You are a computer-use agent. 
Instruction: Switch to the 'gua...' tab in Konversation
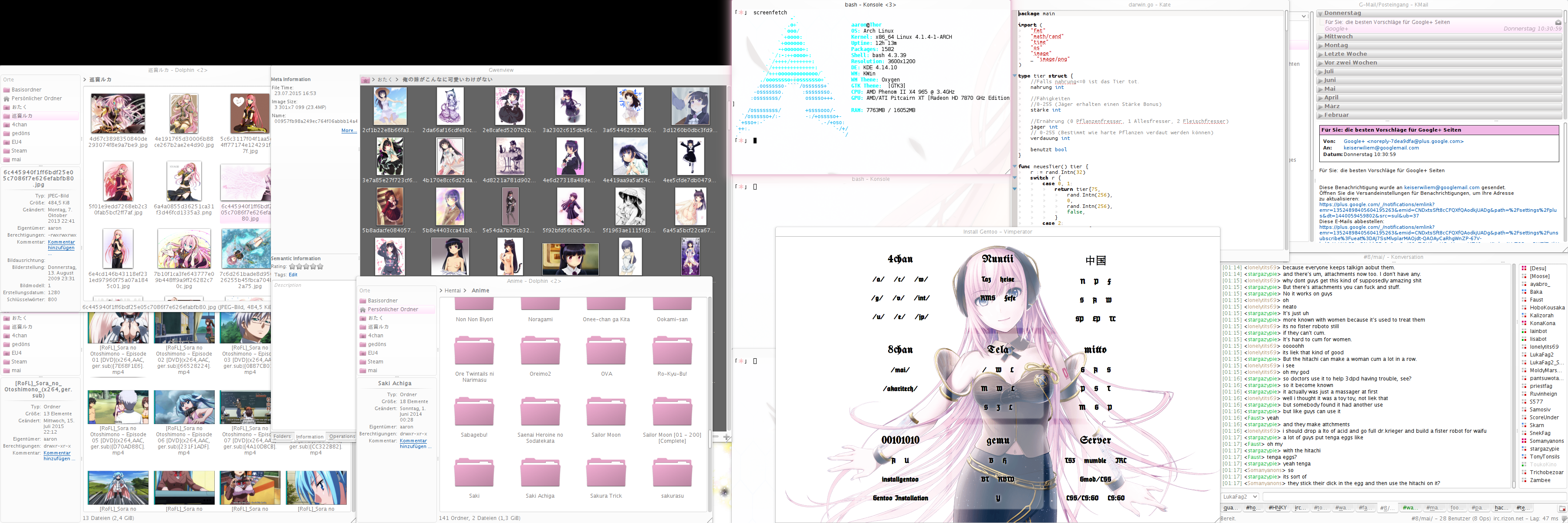[1230, 508]
